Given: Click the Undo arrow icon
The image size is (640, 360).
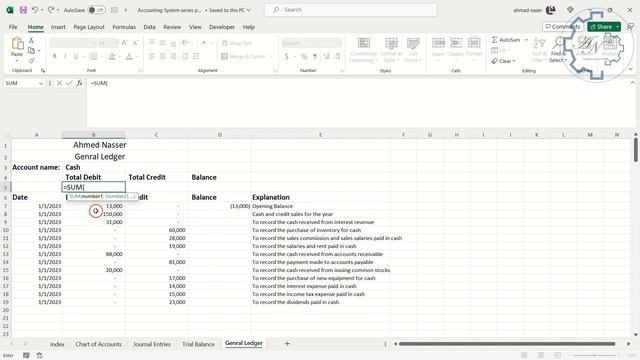Looking at the screenshot, I should point(35,10).
